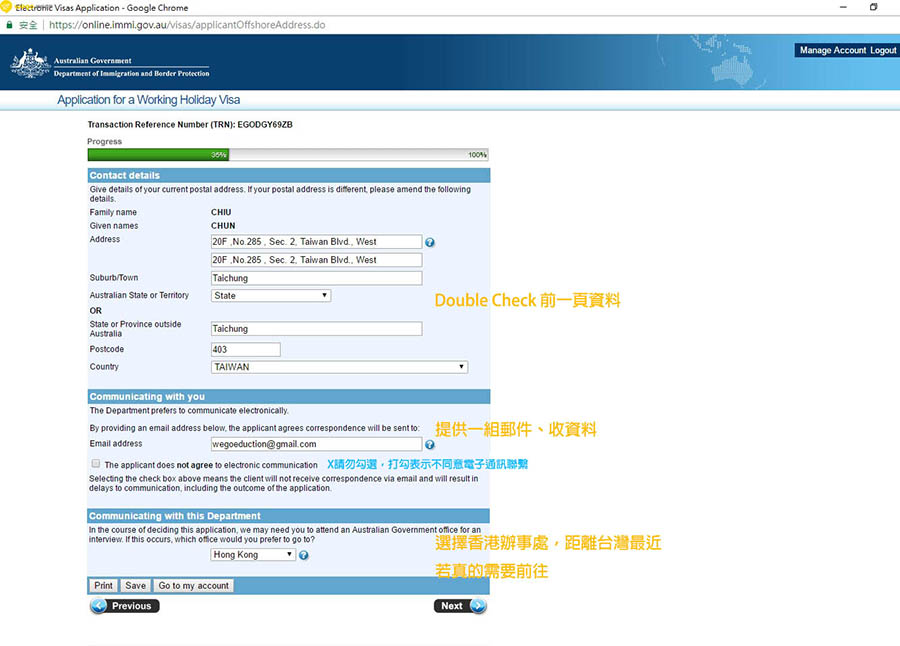Click the blue arrow icon on Next

click(x=477, y=606)
